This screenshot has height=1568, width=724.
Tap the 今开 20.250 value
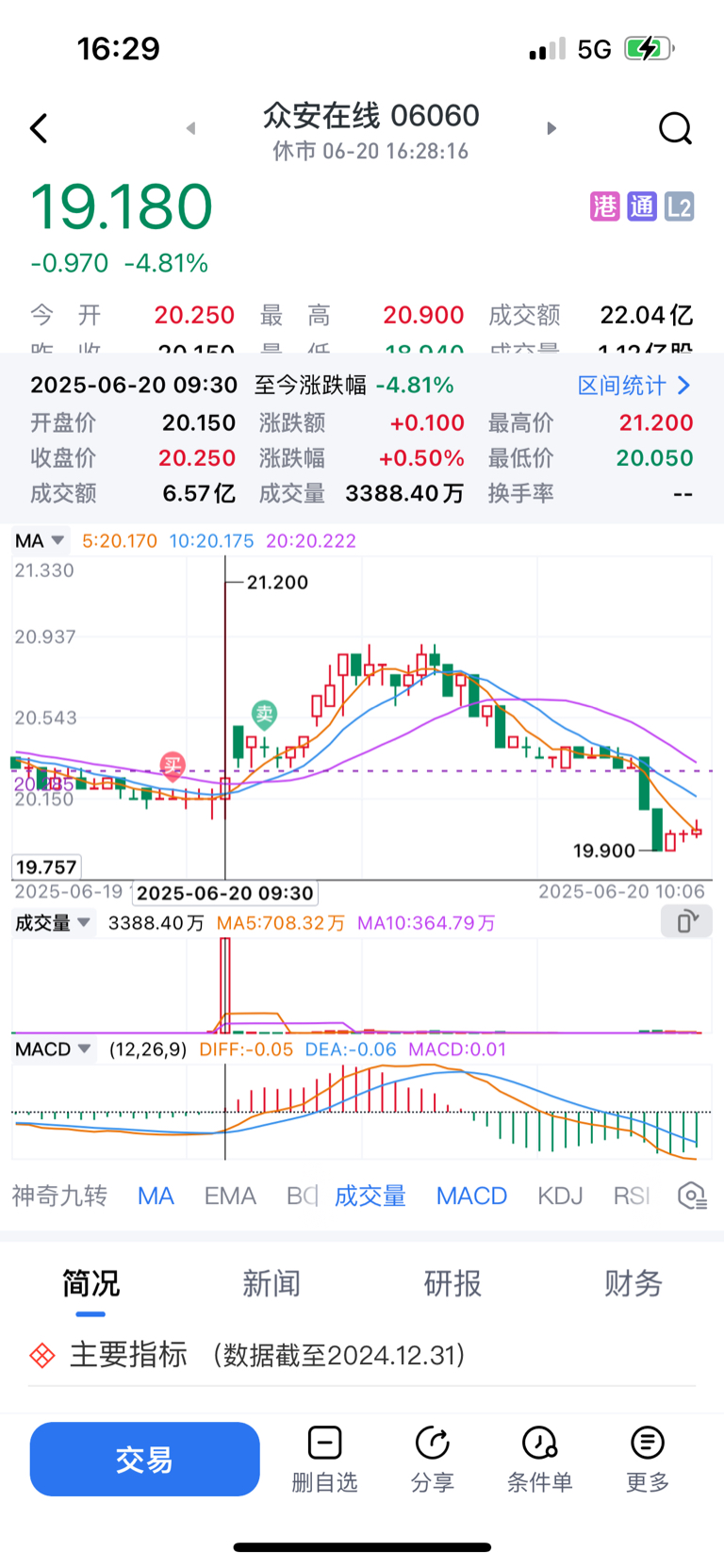pyautogui.click(x=194, y=315)
